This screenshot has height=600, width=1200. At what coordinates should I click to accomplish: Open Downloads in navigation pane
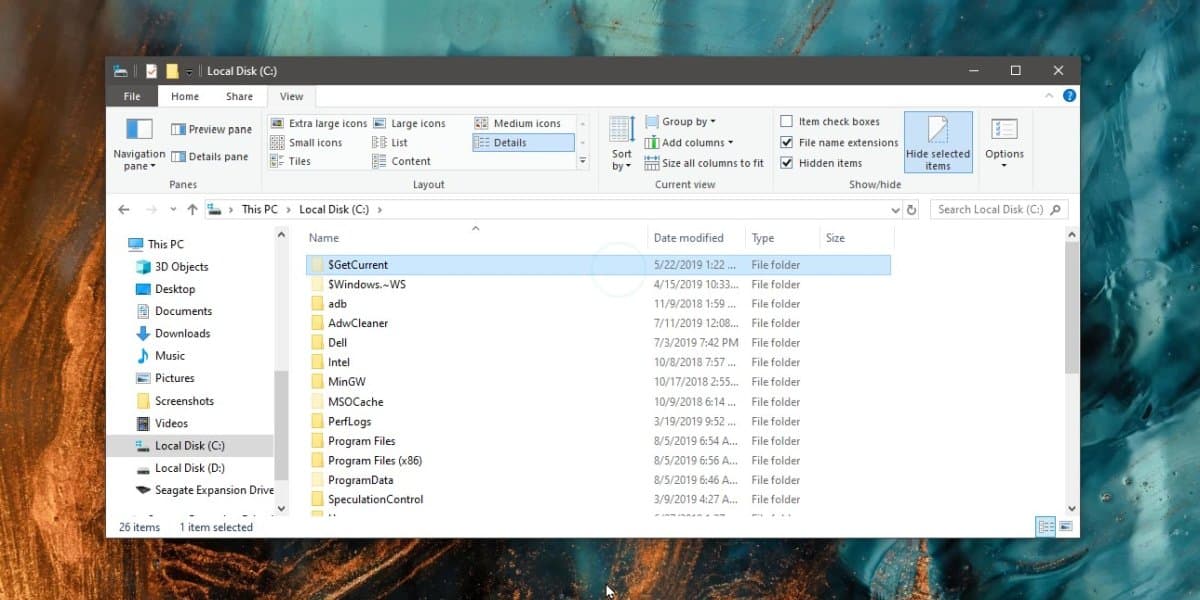172,333
